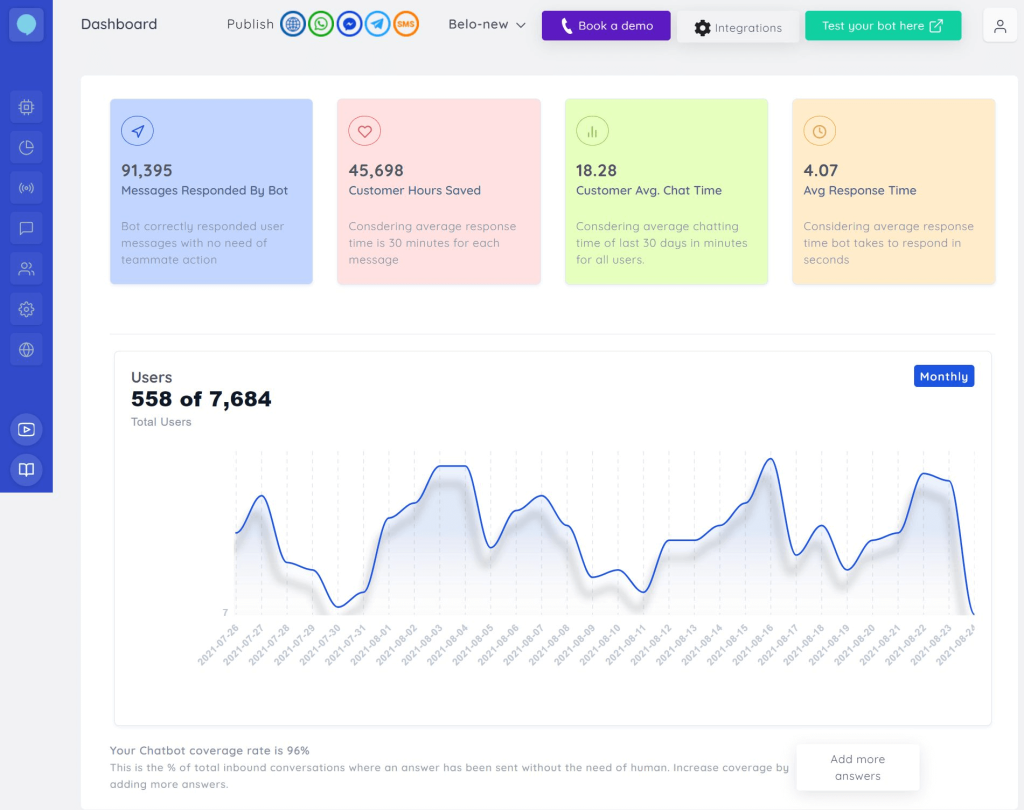1024x810 pixels.
Task: Click the WhatsApp publish channel icon
Action: pos(321,25)
